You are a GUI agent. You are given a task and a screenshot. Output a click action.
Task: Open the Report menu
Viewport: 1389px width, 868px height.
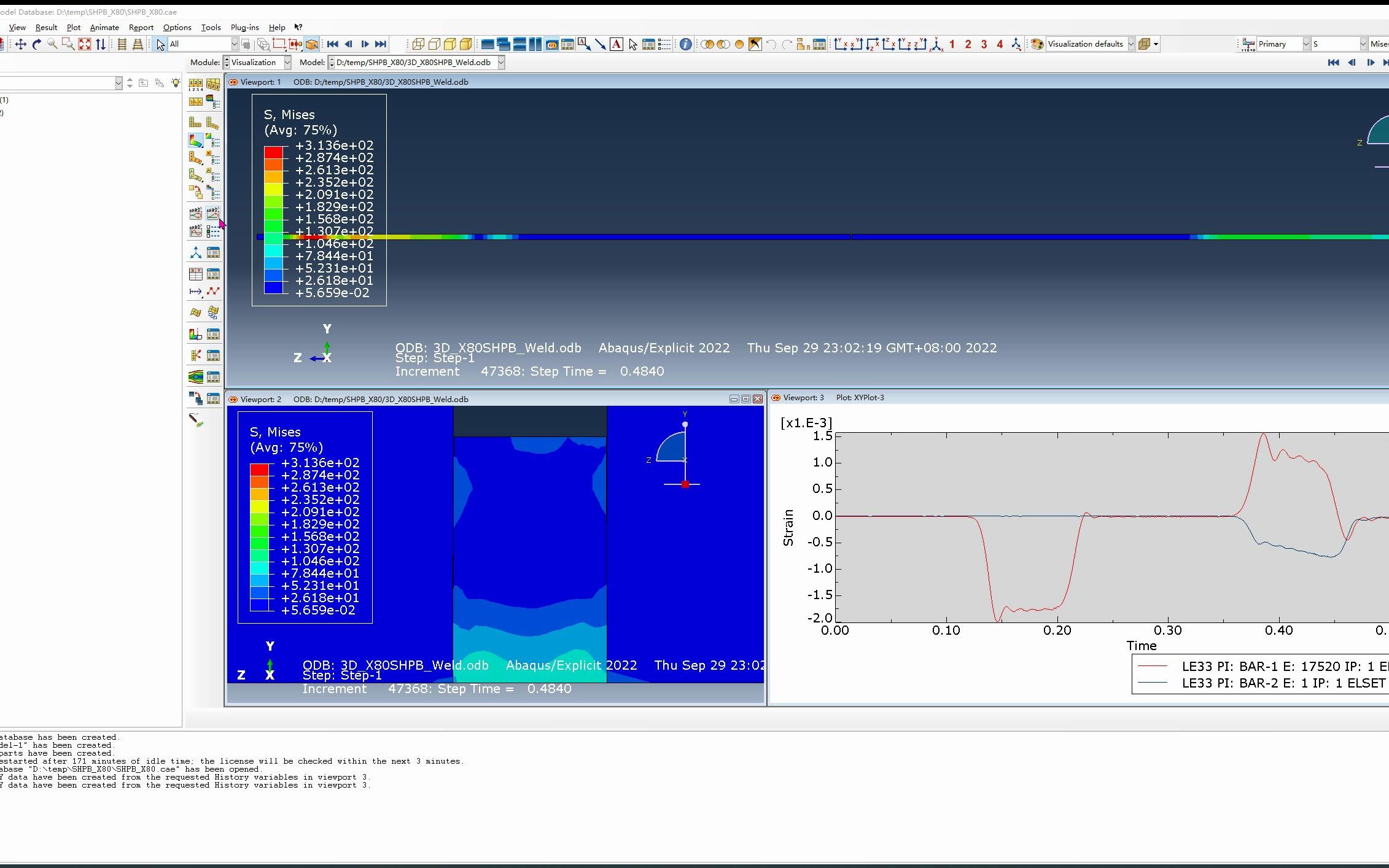point(141,27)
